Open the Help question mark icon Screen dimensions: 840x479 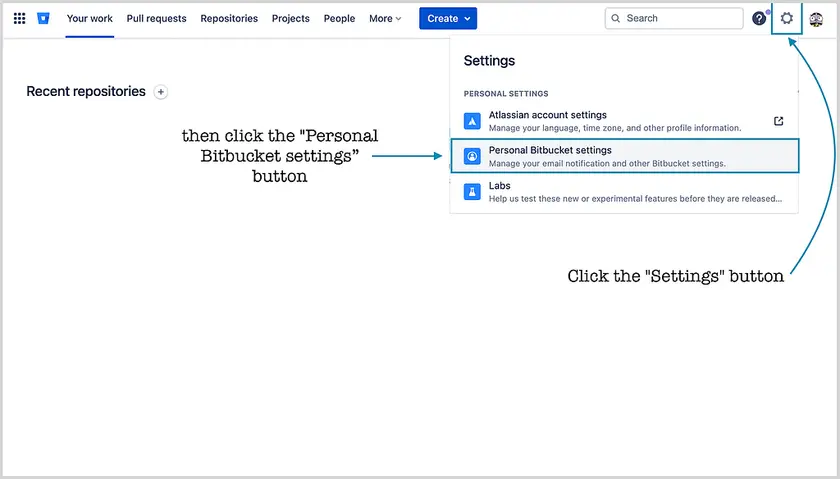pyautogui.click(x=759, y=19)
